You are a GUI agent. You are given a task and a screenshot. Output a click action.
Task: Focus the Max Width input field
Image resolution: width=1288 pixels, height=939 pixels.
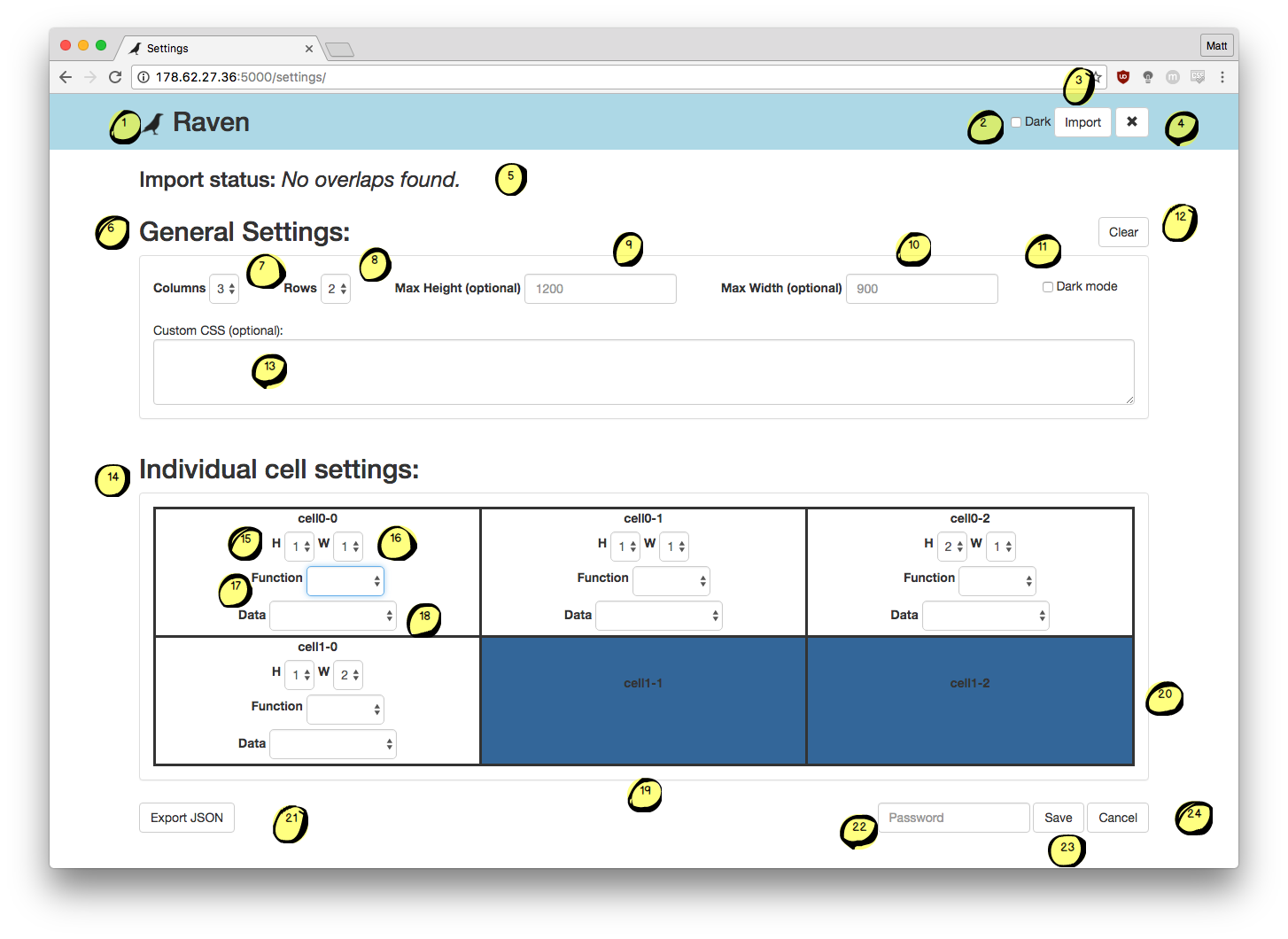point(922,289)
